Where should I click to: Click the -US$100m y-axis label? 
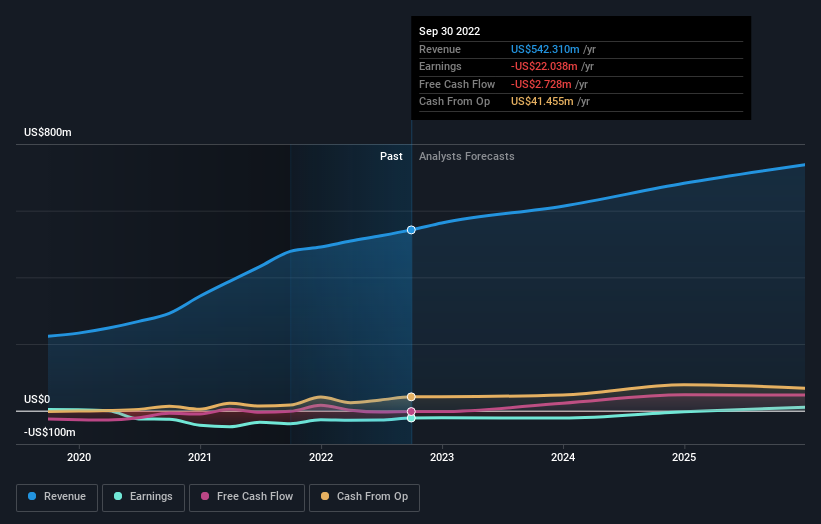50,432
